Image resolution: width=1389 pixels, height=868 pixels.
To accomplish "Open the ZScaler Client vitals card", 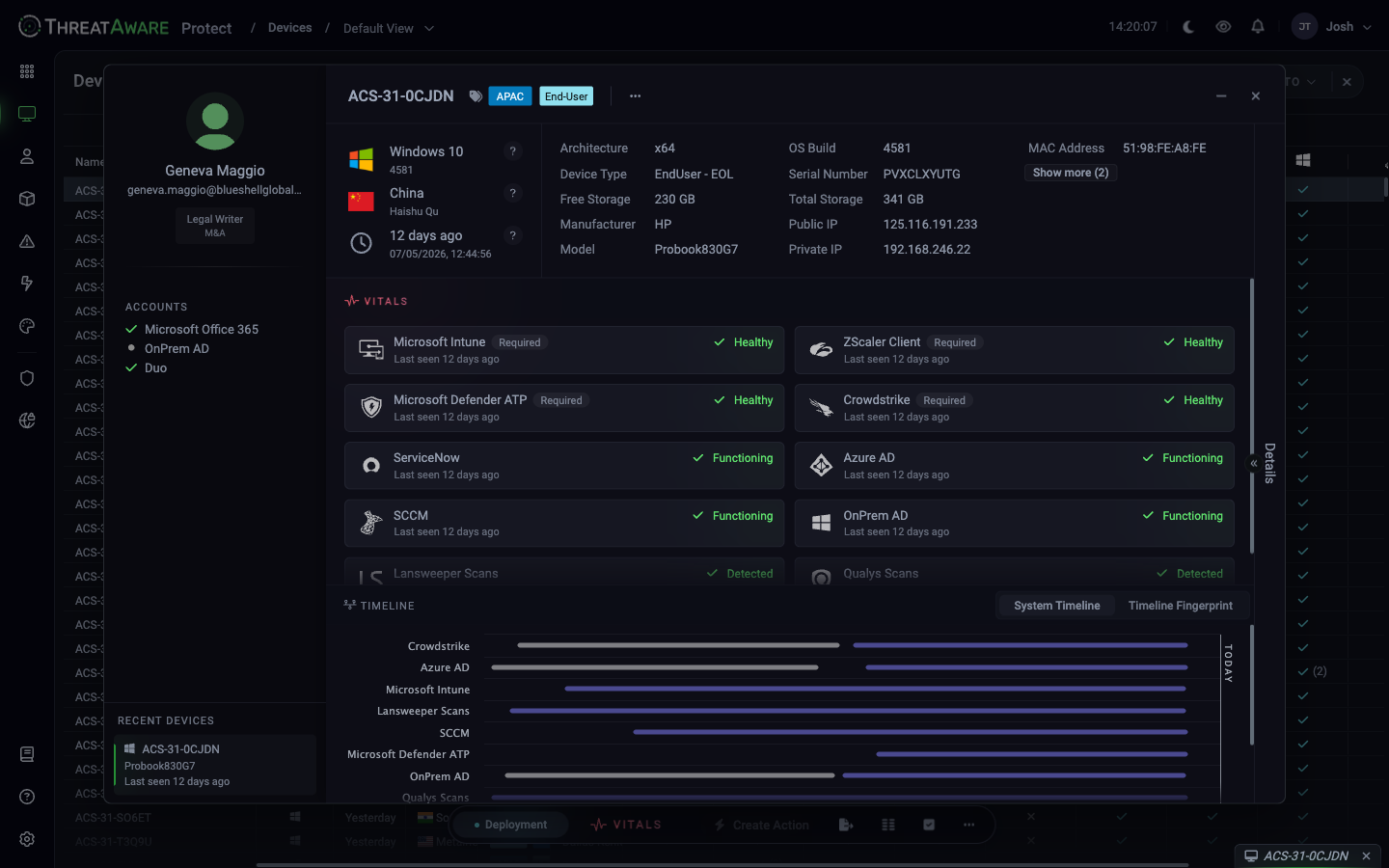I will tap(1015, 350).
